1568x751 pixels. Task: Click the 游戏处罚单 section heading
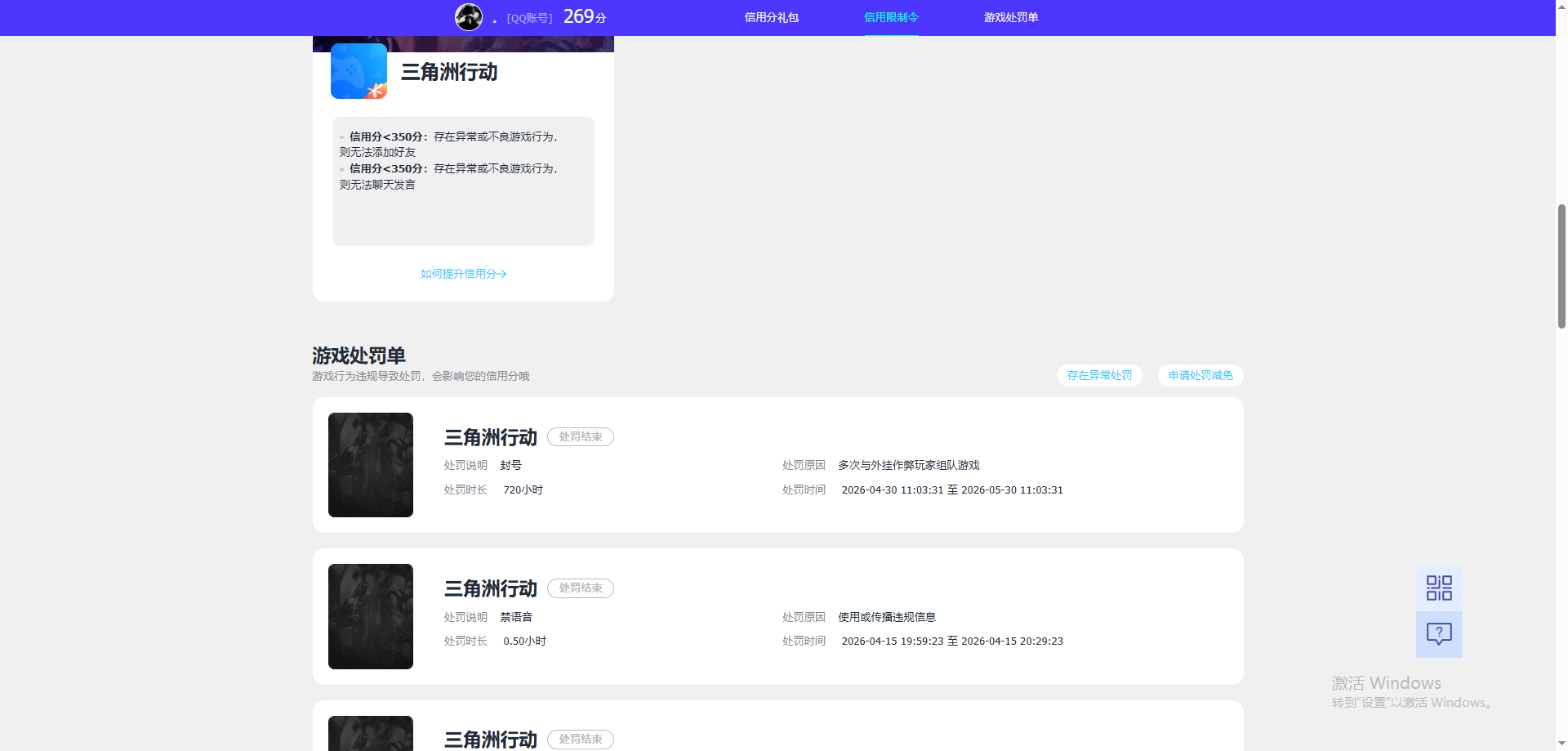click(x=359, y=355)
